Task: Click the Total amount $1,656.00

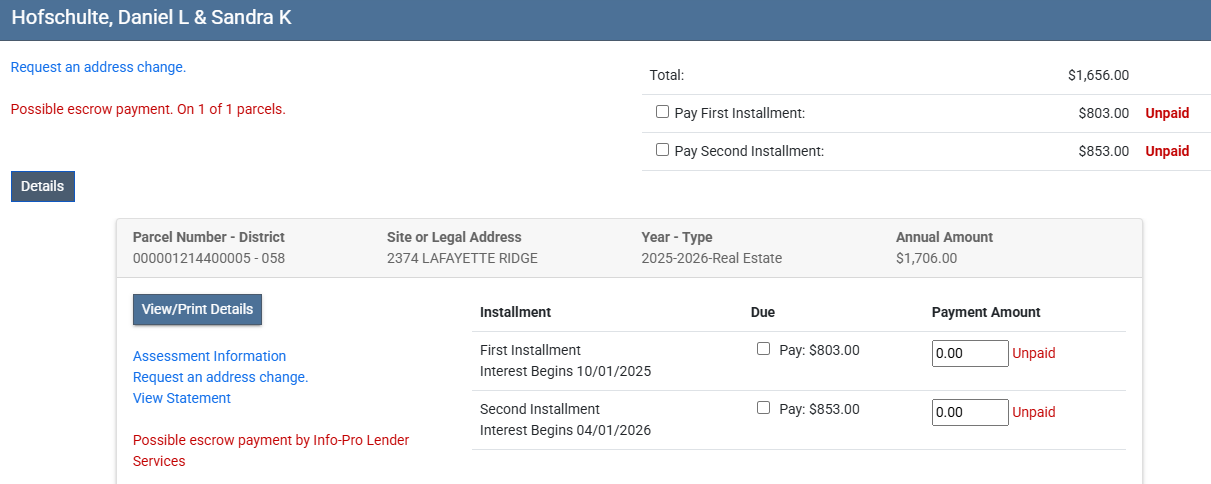Action: pyautogui.click(x=1098, y=75)
